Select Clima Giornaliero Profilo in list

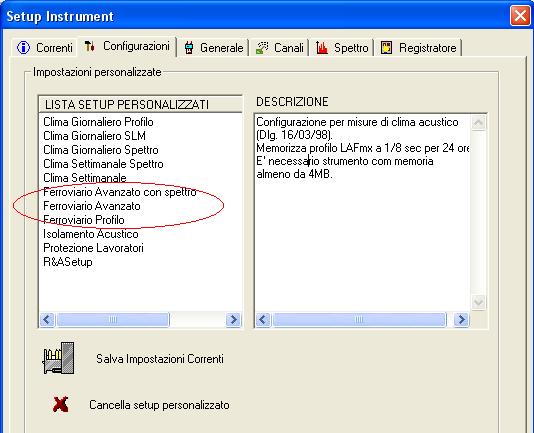click(98, 122)
